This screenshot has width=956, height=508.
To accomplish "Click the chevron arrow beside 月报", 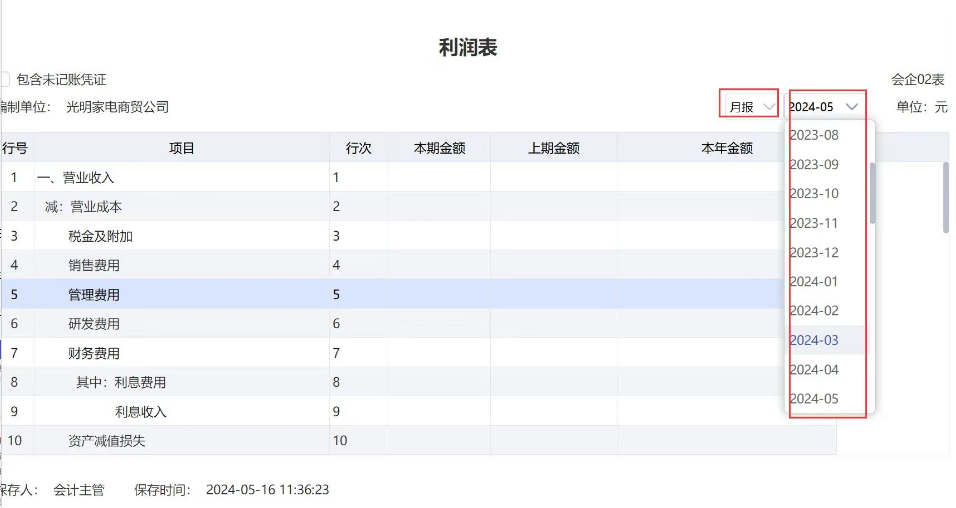I will pos(769,107).
